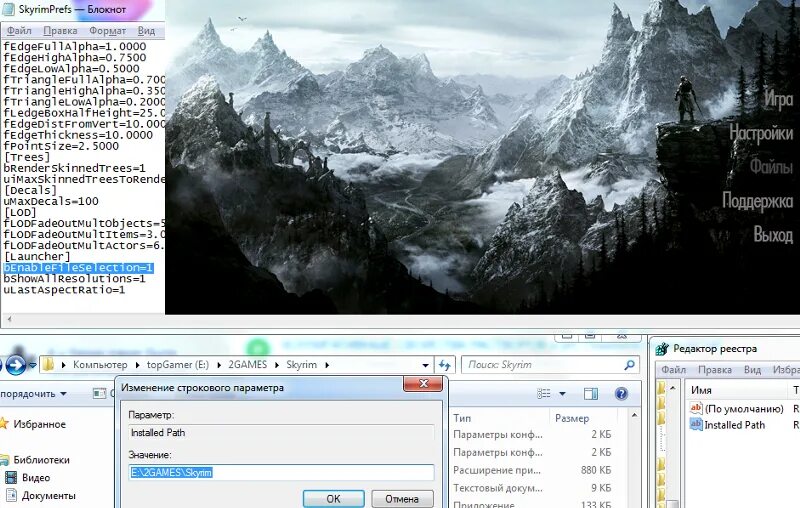Close the Изменение строкового параметра dialog
The width and height of the screenshot is (800, 508).
coord(423,384)
